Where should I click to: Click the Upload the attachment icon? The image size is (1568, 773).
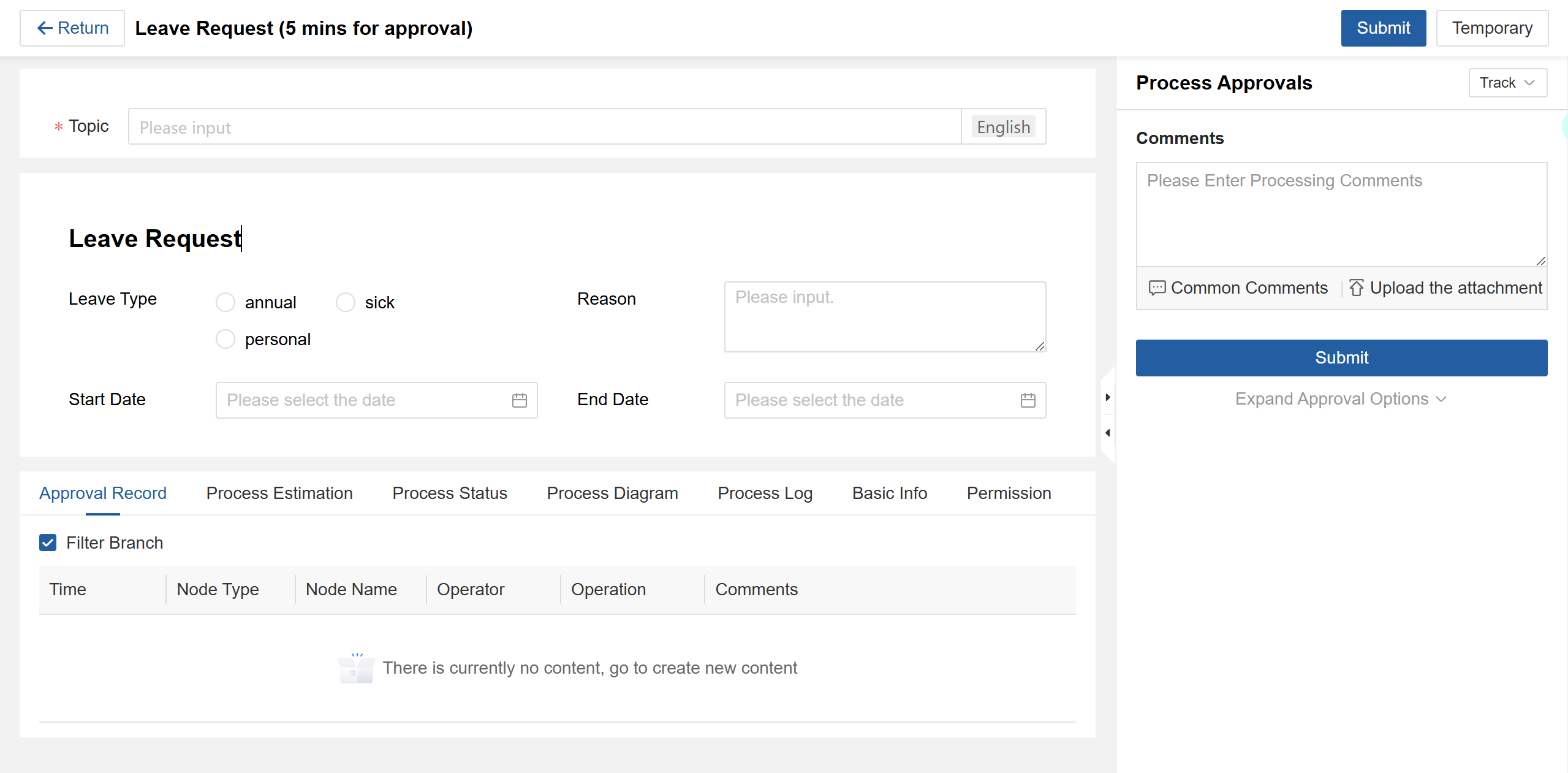click(x=1356, y=287)
